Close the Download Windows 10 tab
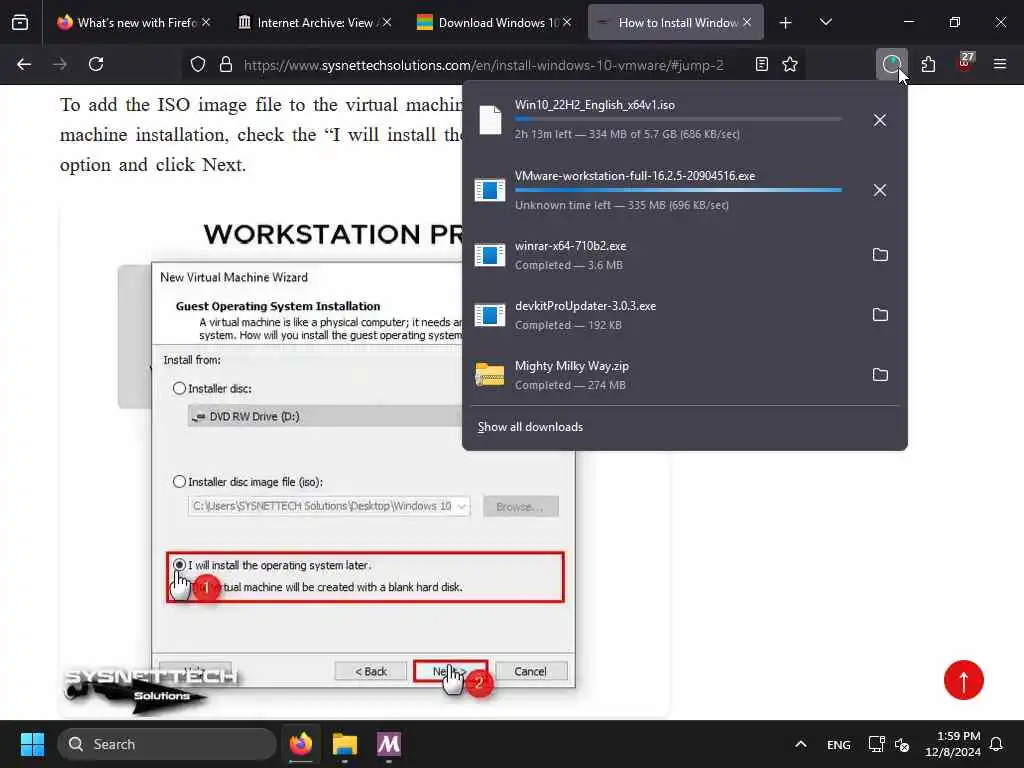This screenshot has height=768, width=1024. (567, 22)
